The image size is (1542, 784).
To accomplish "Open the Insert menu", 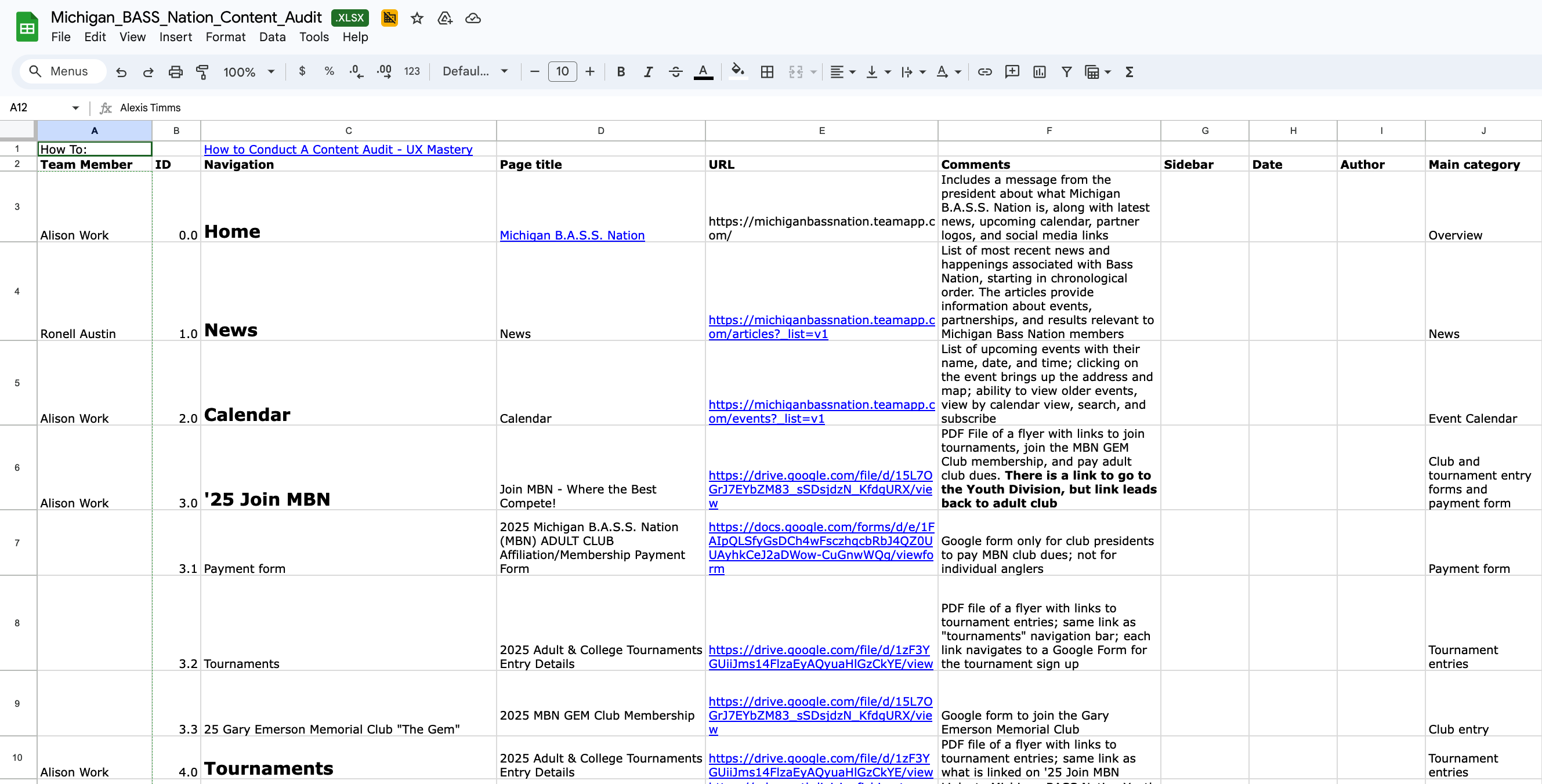I will (175, 37).
